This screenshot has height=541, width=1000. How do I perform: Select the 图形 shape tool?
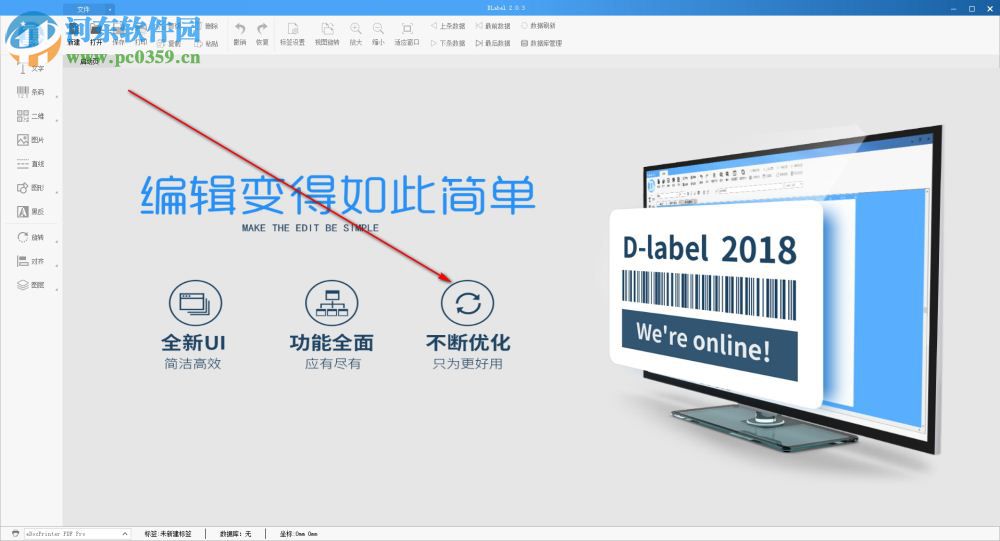31,188
